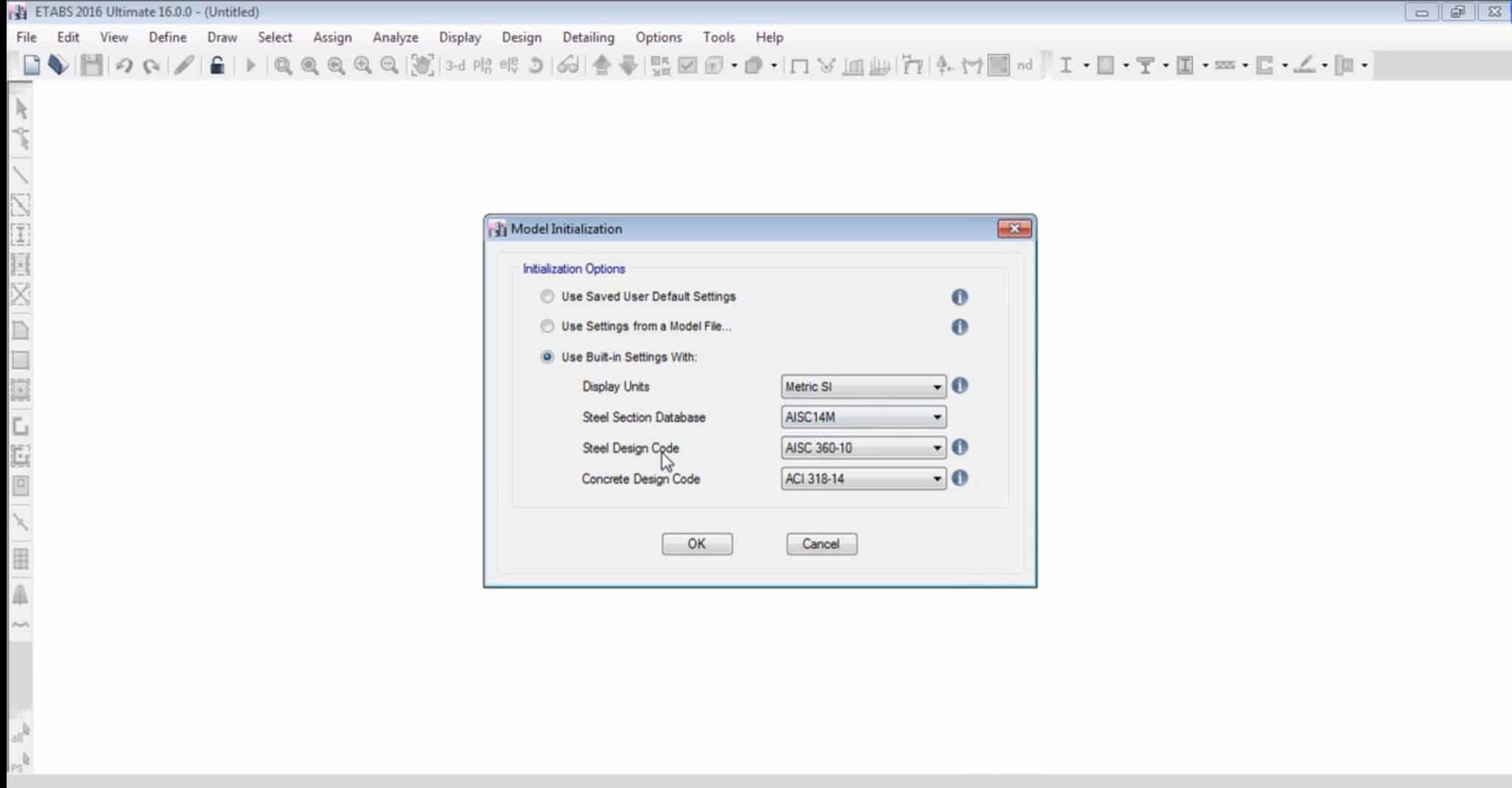The image size is (1512, 788).
Task: Open the Analyze menu
Action: [395, 37]
